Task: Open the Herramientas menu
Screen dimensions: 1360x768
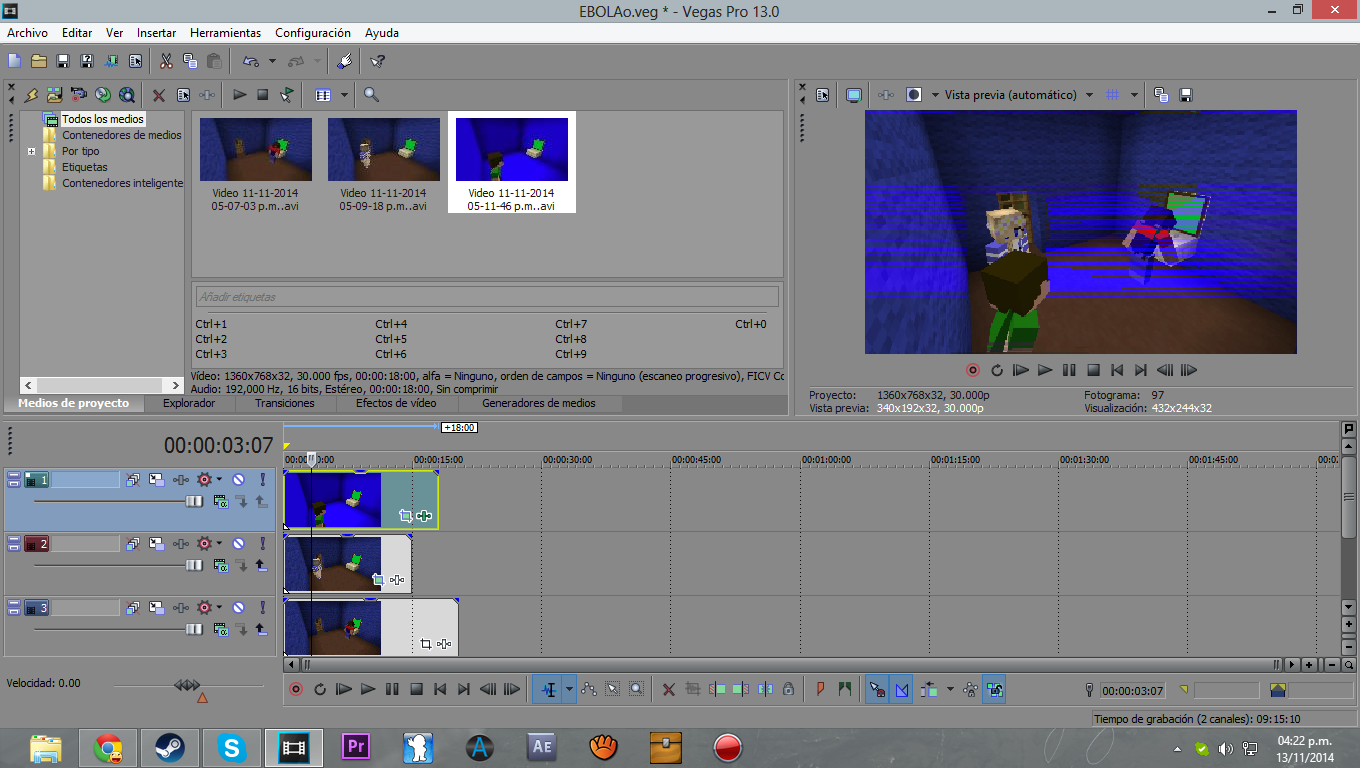Action: (x=225, y=33)
